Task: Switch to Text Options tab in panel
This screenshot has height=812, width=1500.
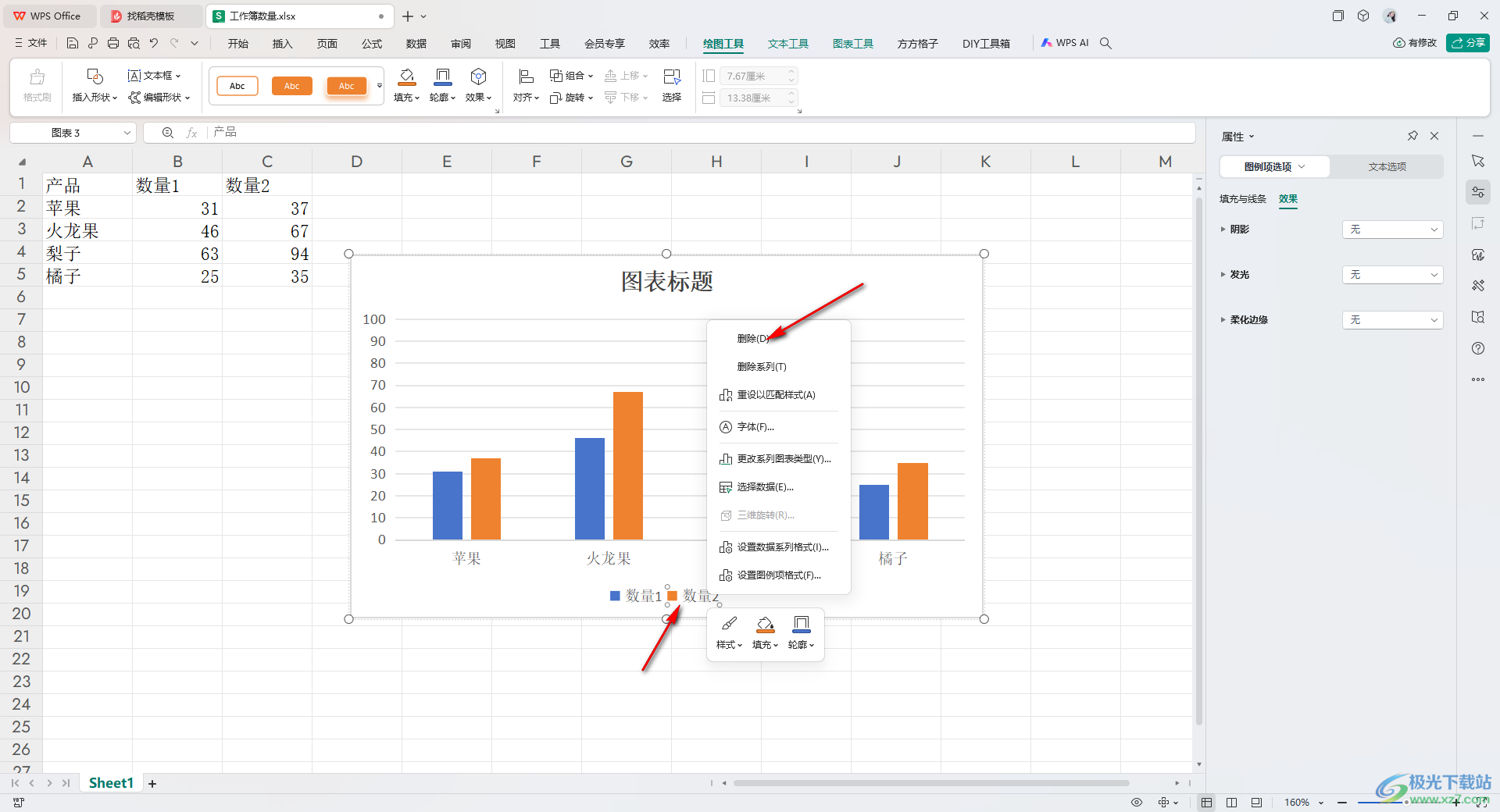Action: 1387,166
